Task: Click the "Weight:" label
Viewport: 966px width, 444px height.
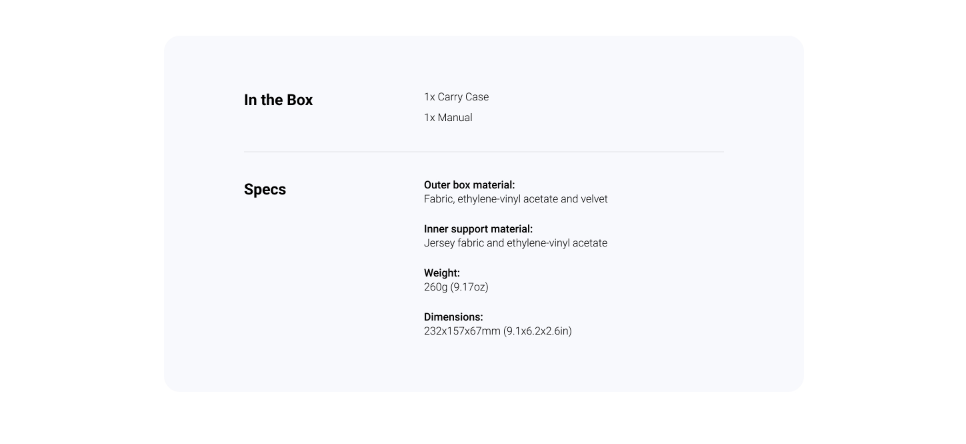Action: (442, 273)
